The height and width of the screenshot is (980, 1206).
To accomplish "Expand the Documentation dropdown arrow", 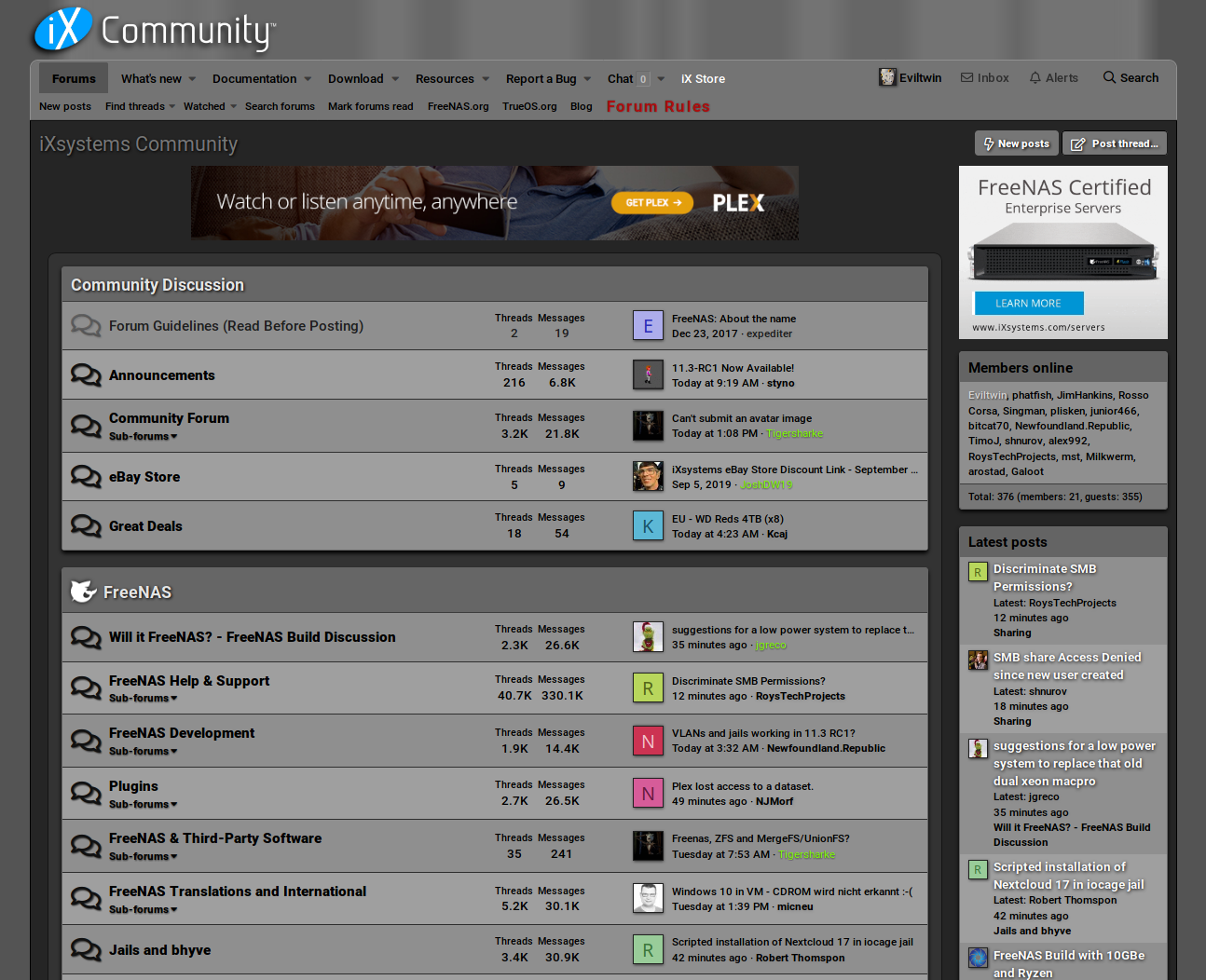I will pyautogui.click(x=308, y=79).
